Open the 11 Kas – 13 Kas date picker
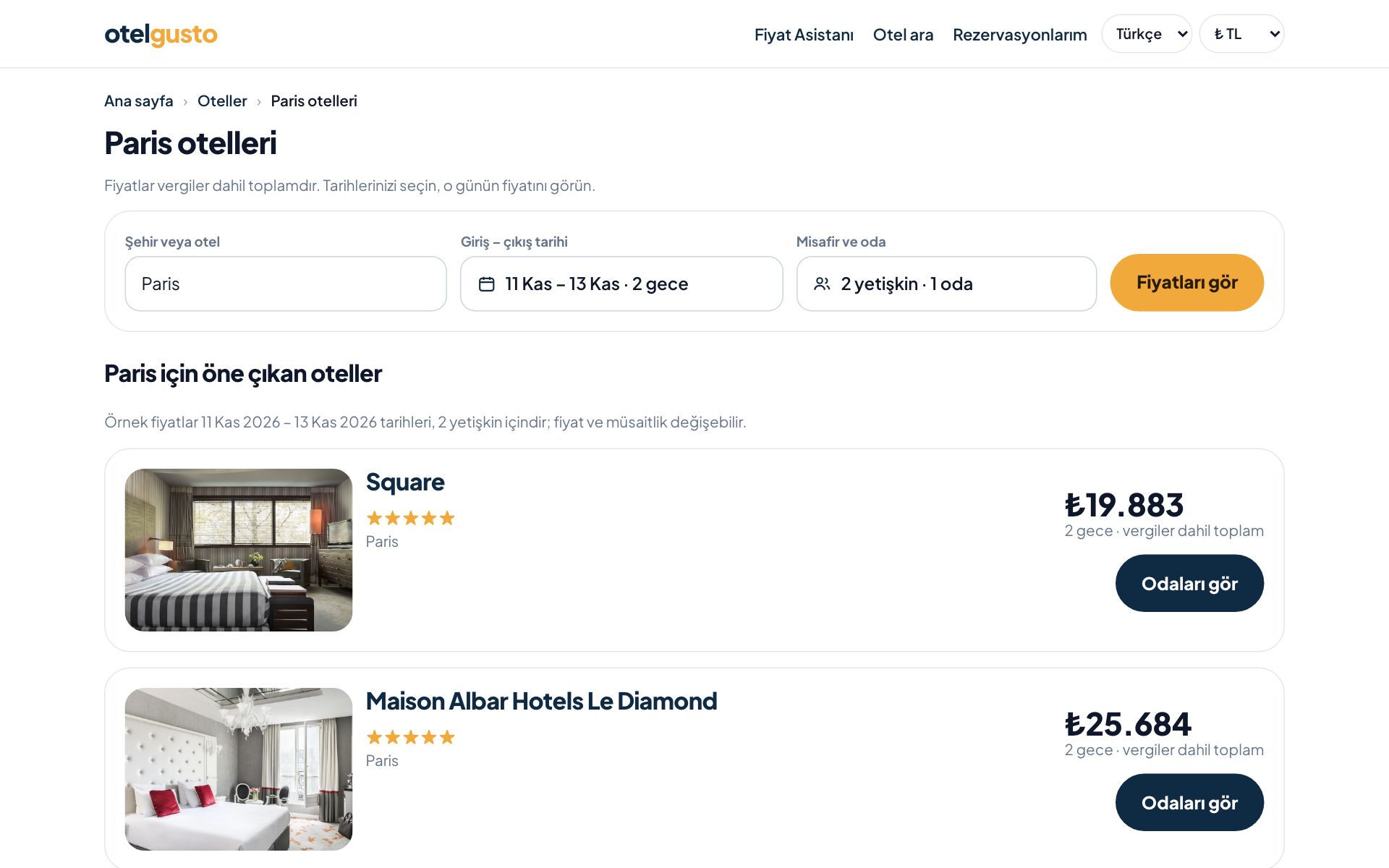The height and width of the screenshot is (868, 1389). [x=621, y=284]
